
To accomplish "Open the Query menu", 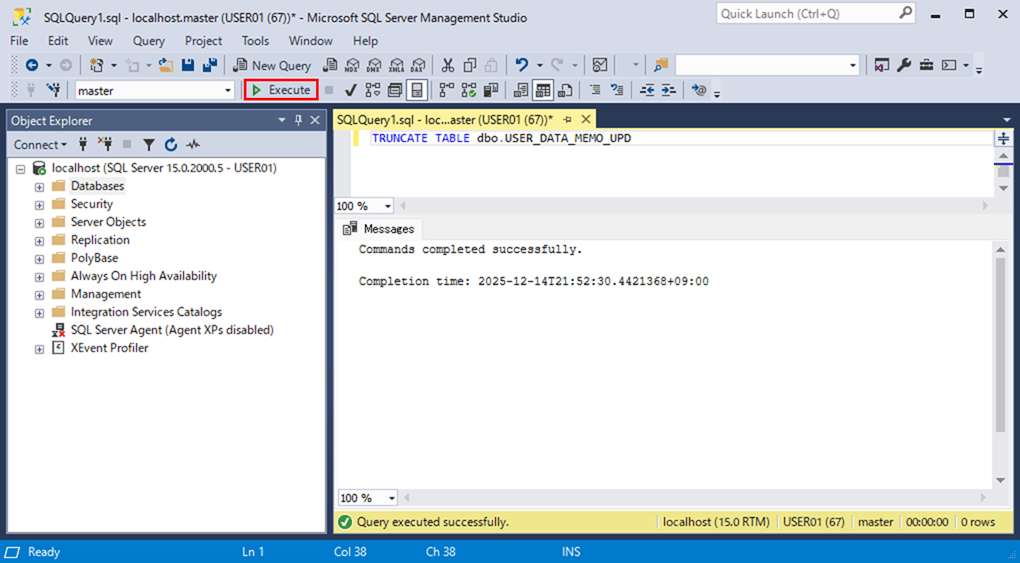I will tap(148, 41).
